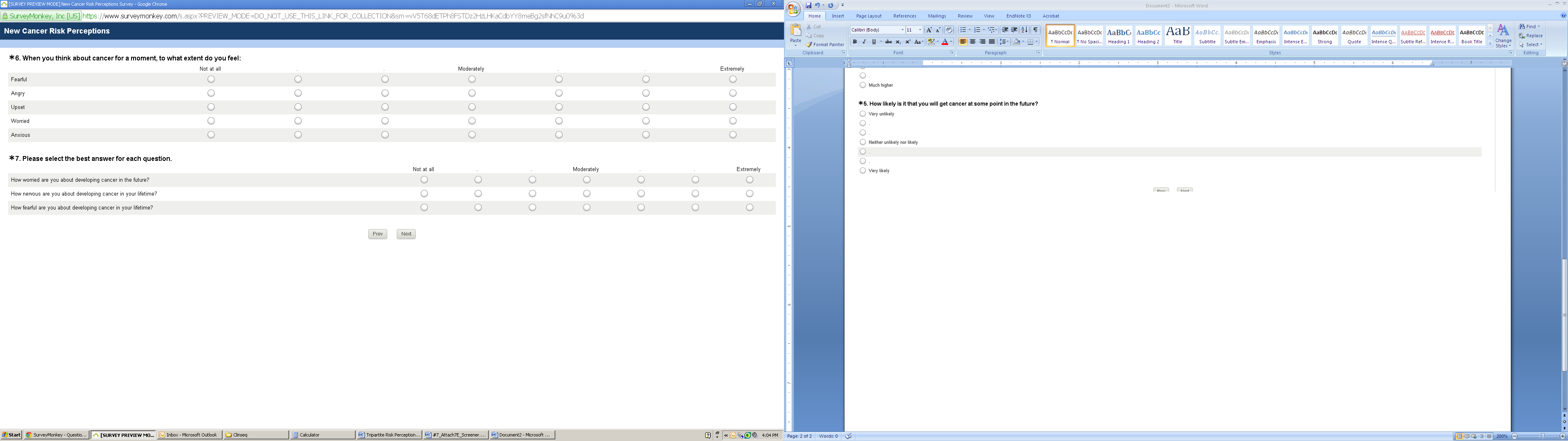Center align the paragraph text
Screen dimensions: 1568x441
click(973, 42)
